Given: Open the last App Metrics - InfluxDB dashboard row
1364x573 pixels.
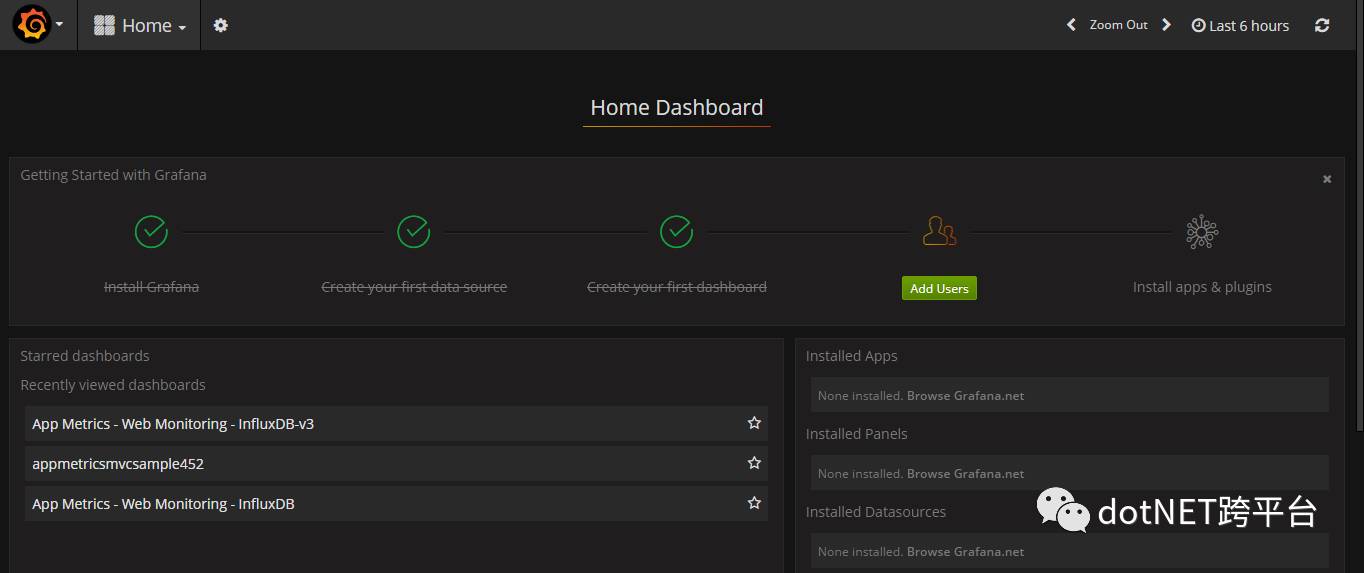Looking at the screenshot, I should pyautogui.click(x=396, y=504).
